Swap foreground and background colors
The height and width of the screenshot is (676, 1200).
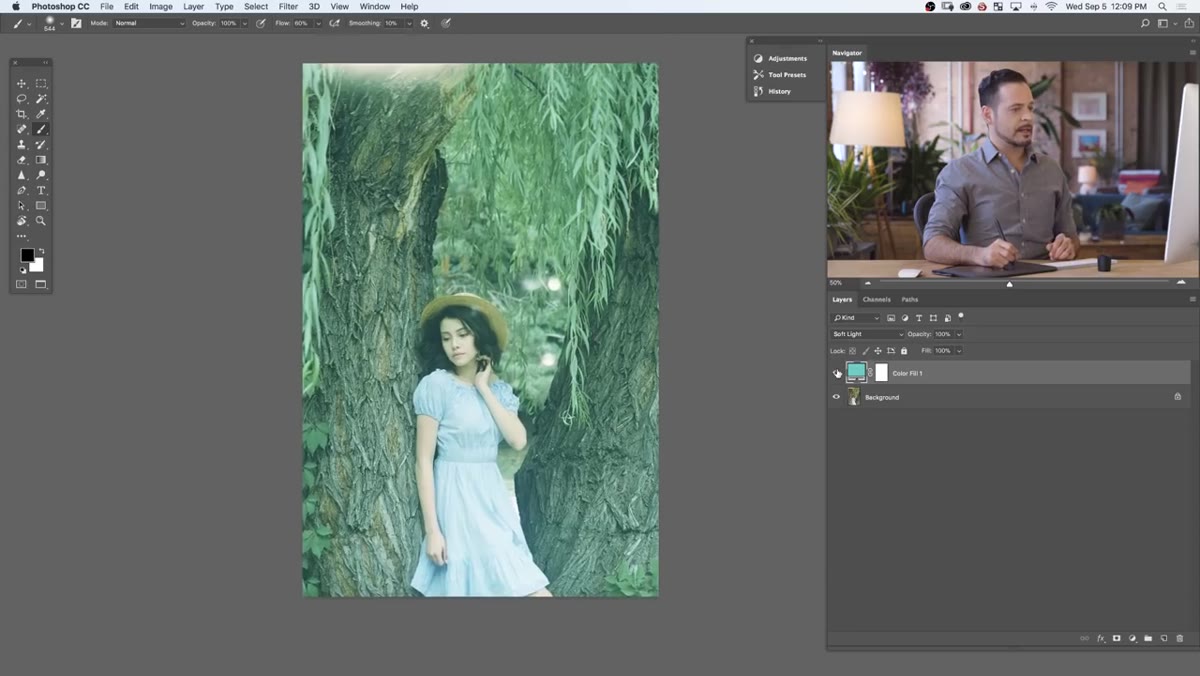(x=41, y=251)
